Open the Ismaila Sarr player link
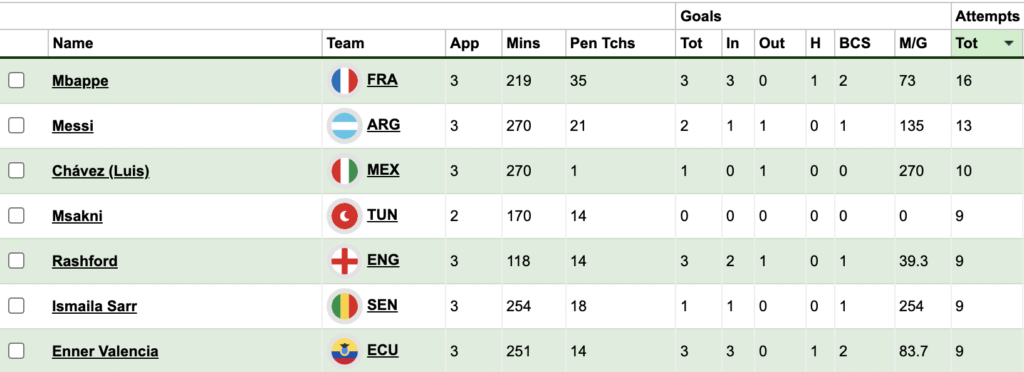Viewport: 1024px width, 372px height. pyautogui.click(x=95, y=306)
